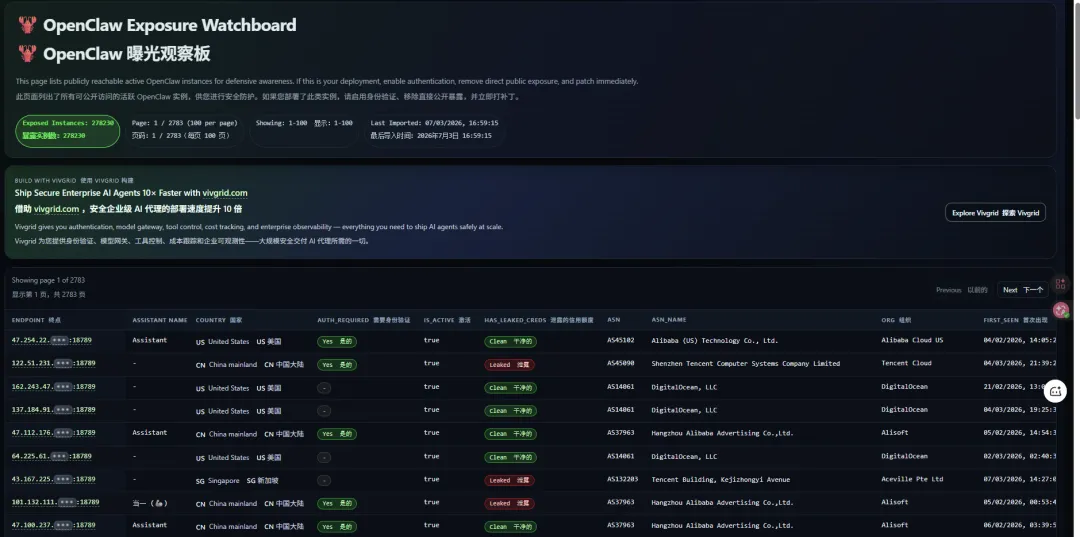Image resolution: width=1080 pixels, height=537 pixels.
Task: Open endpoint 137.184.91.***:18789
Action: tap(54, 410)
